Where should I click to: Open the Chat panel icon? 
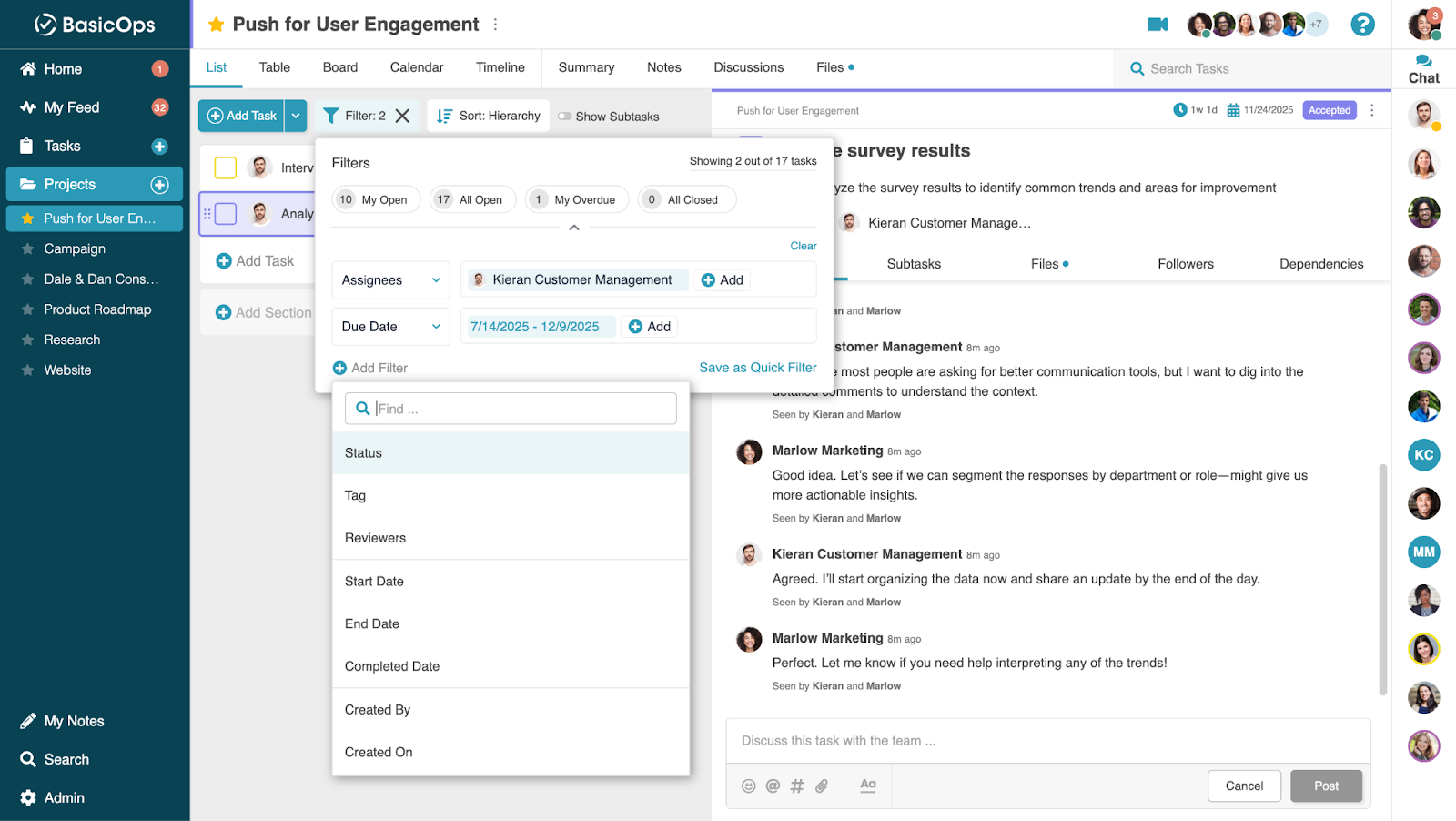coord(1423,69)
